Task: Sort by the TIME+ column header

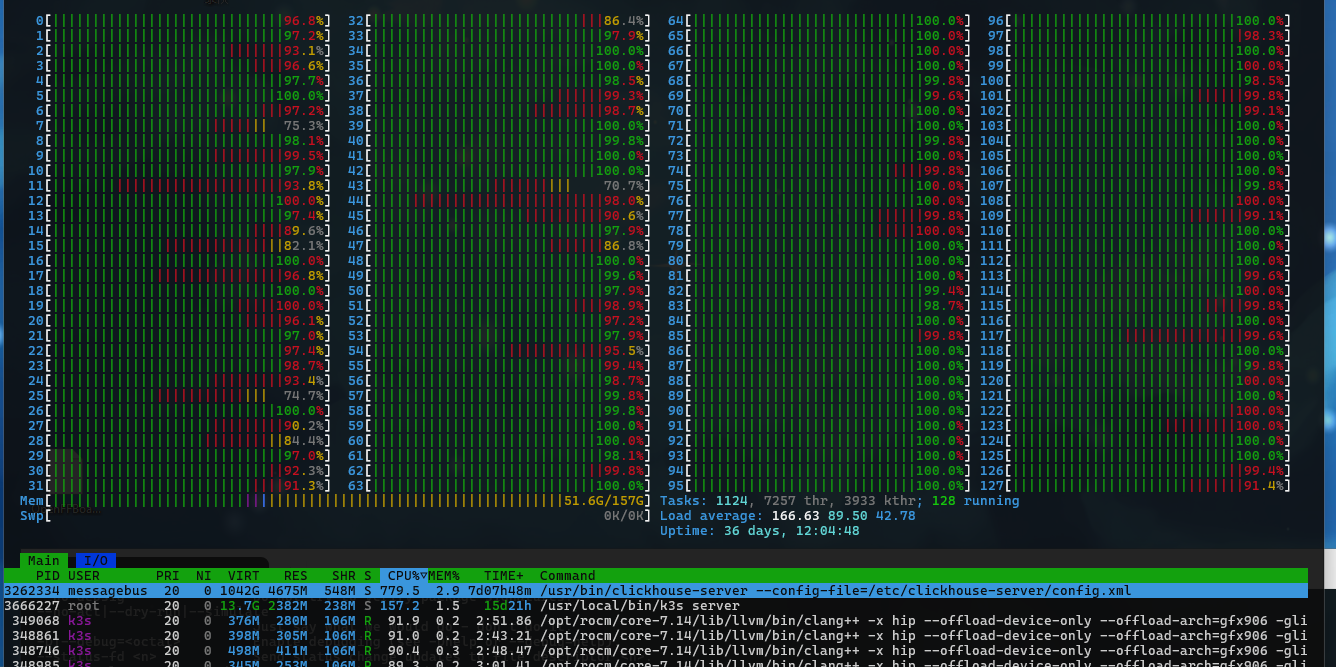Action: coord(504,576)
